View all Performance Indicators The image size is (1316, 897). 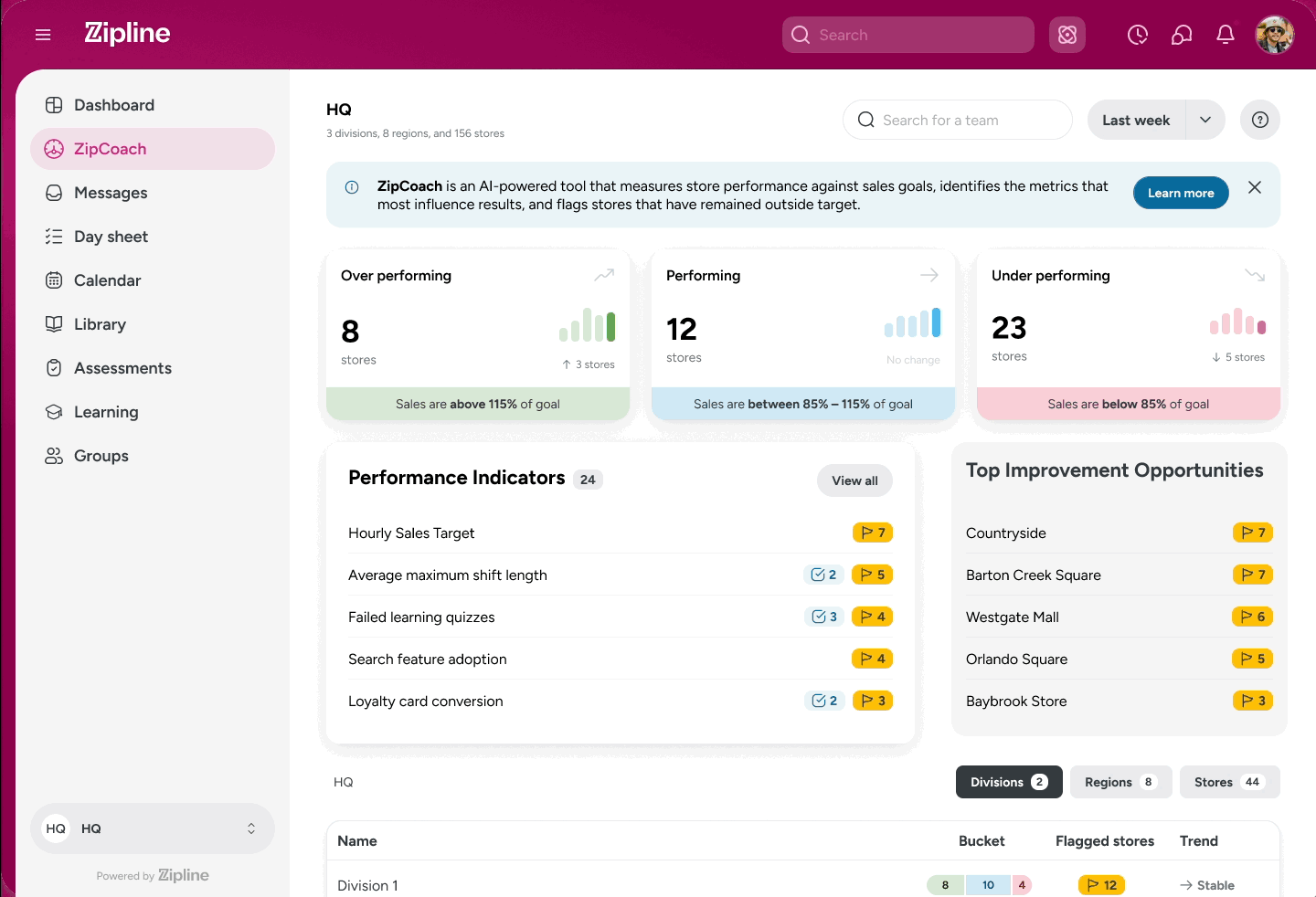point(854,480)
